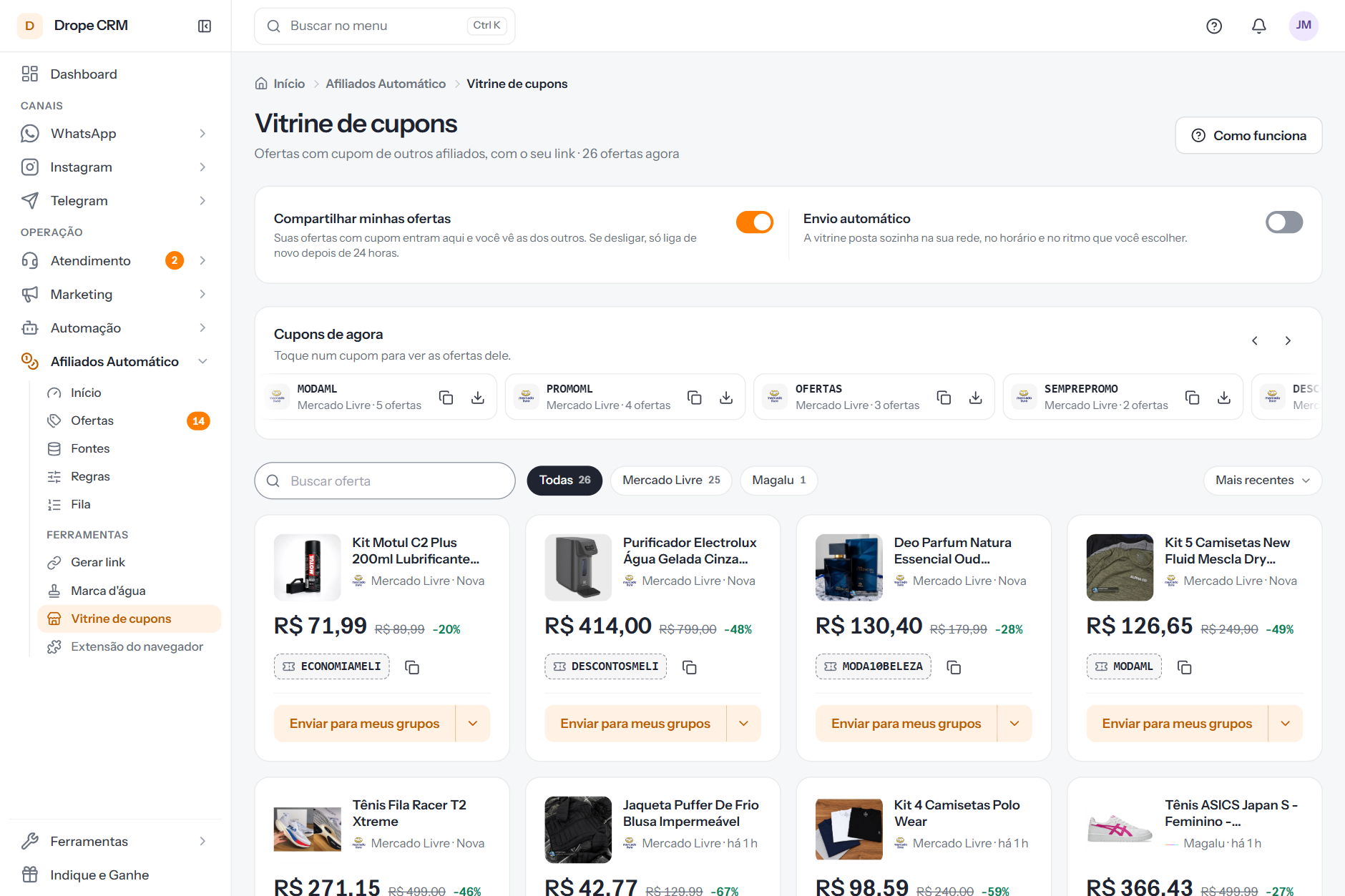The width and height of the screenshot is (1345, 896).
Task: Open notifications bell
Action: click(x=1259, y=26)
